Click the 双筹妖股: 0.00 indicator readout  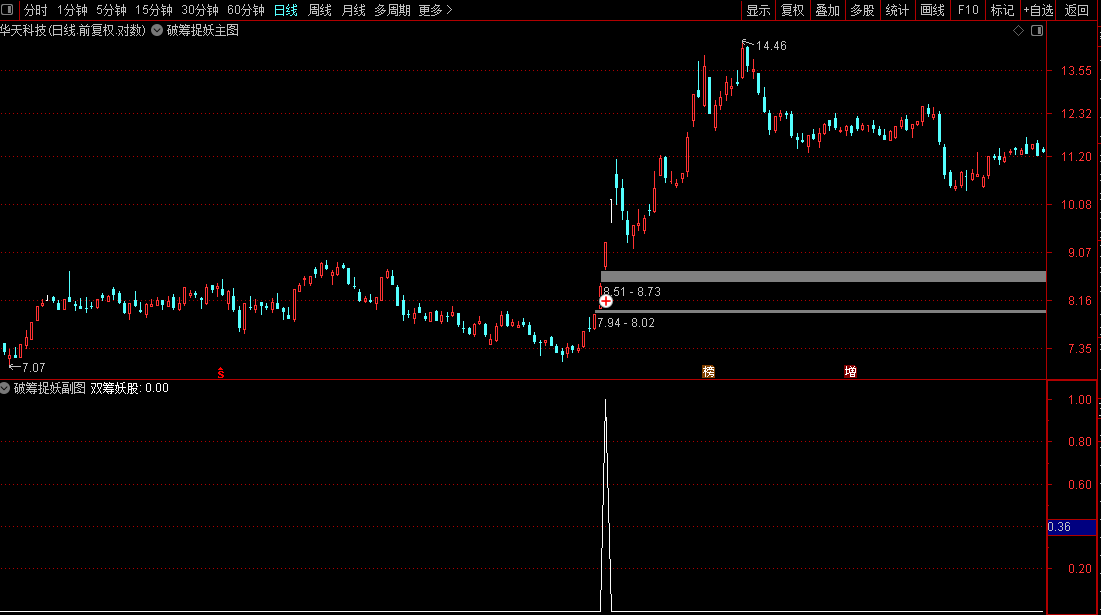click(x=129, y=388)
